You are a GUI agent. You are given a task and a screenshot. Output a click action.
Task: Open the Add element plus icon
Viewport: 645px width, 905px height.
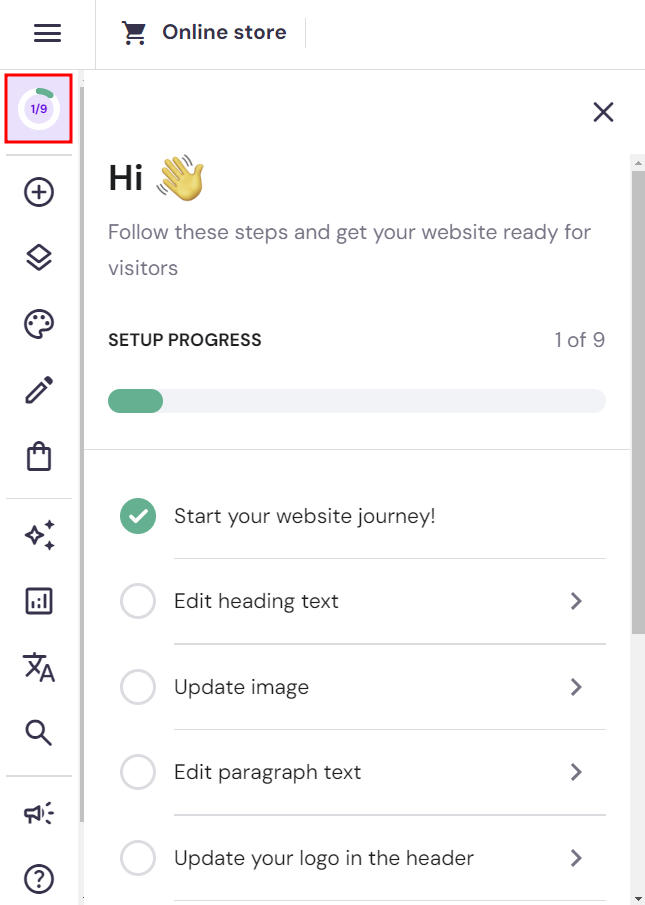pos(39,192)
